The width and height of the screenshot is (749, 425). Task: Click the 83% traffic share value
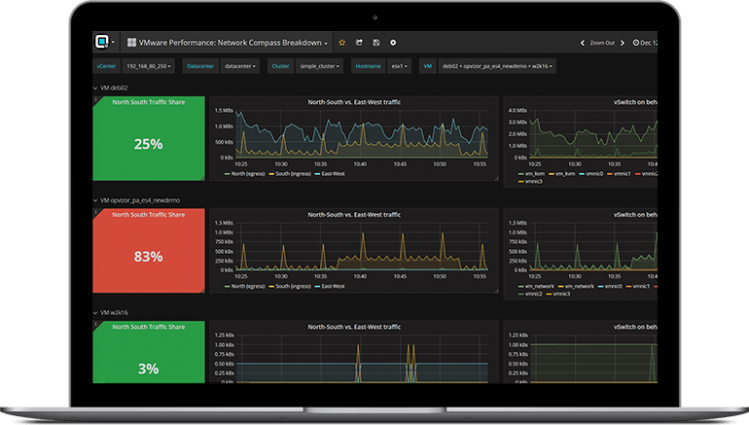[x=149, y=257]
